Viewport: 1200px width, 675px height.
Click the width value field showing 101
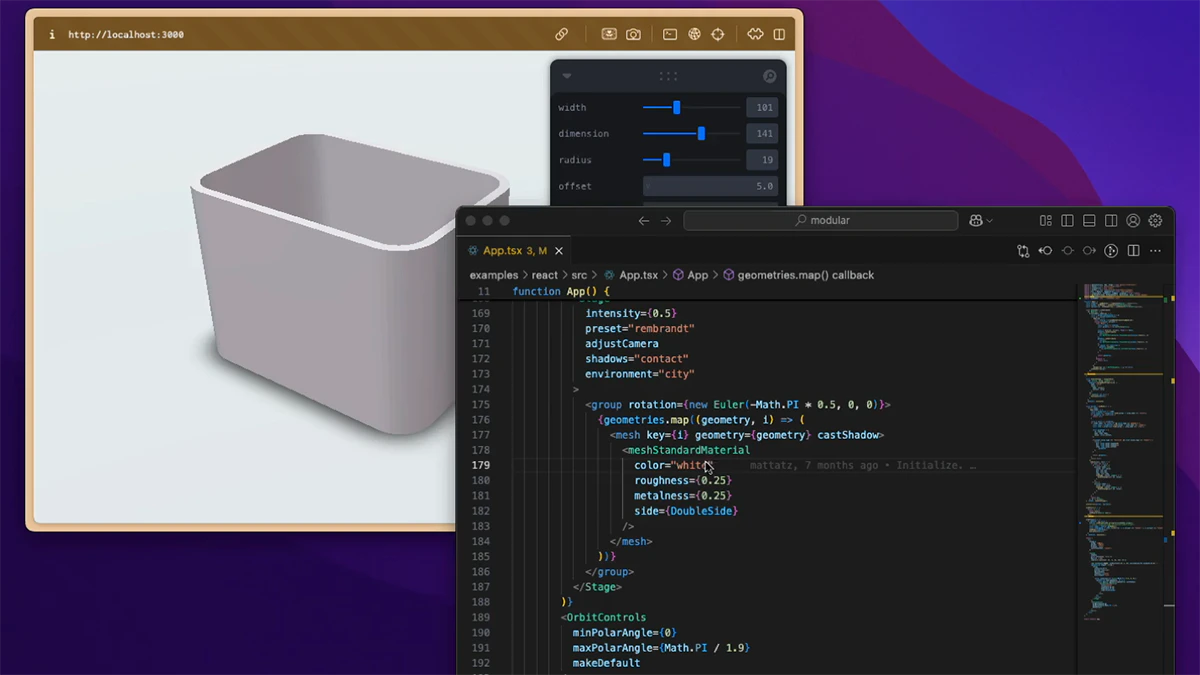(762, 108)
